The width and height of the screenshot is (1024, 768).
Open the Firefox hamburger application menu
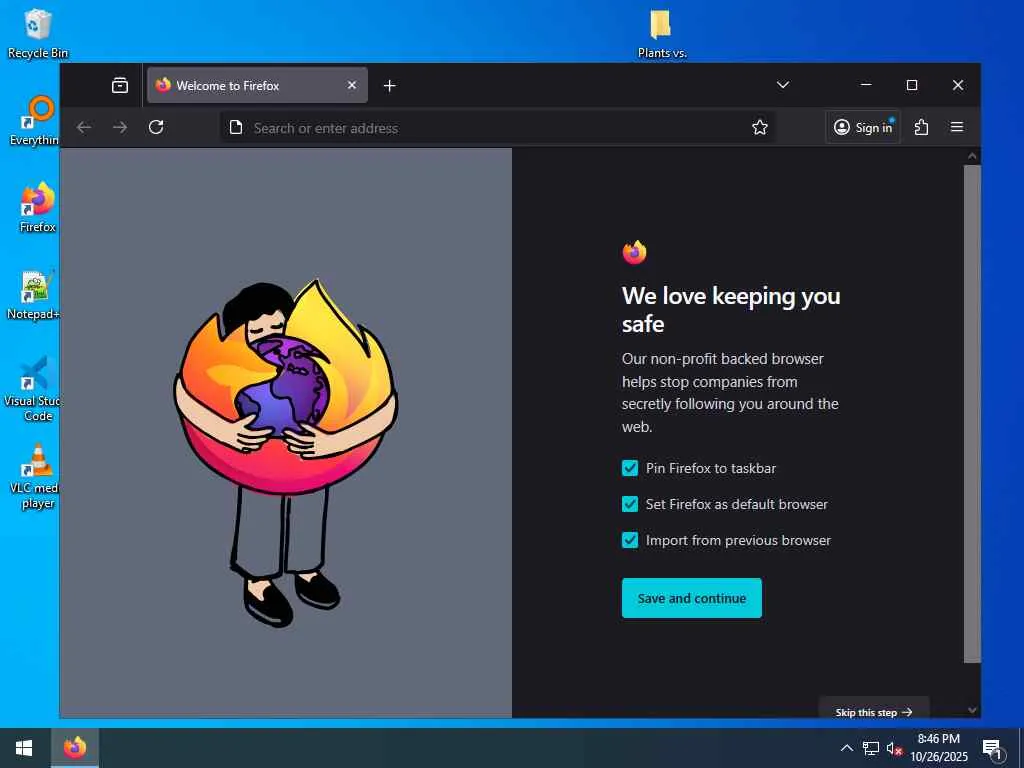click(x=957, y=127)
